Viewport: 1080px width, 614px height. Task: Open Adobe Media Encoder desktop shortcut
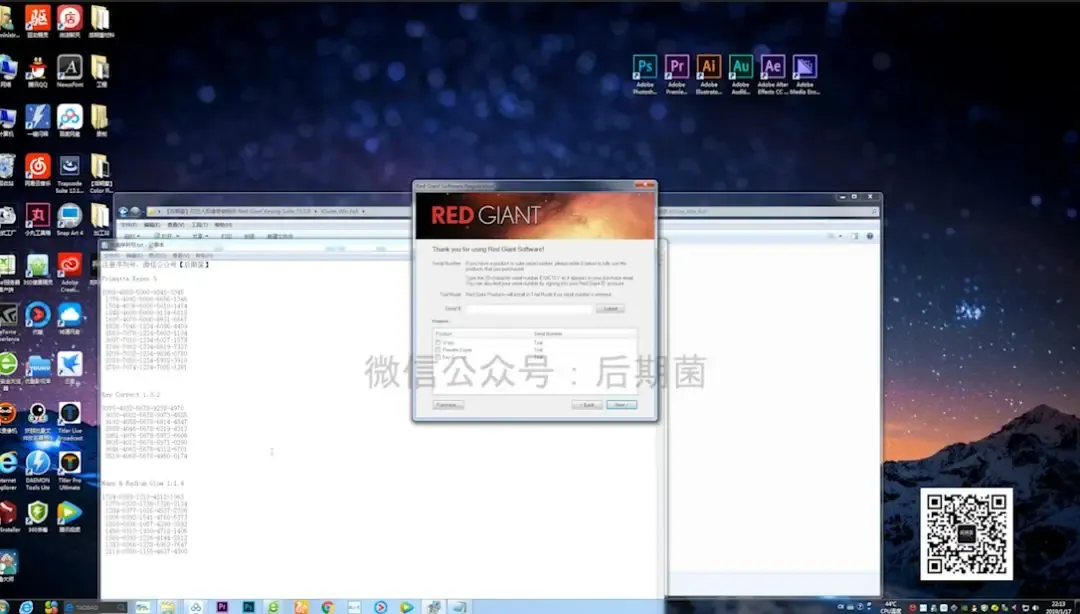tap(804, 74)
